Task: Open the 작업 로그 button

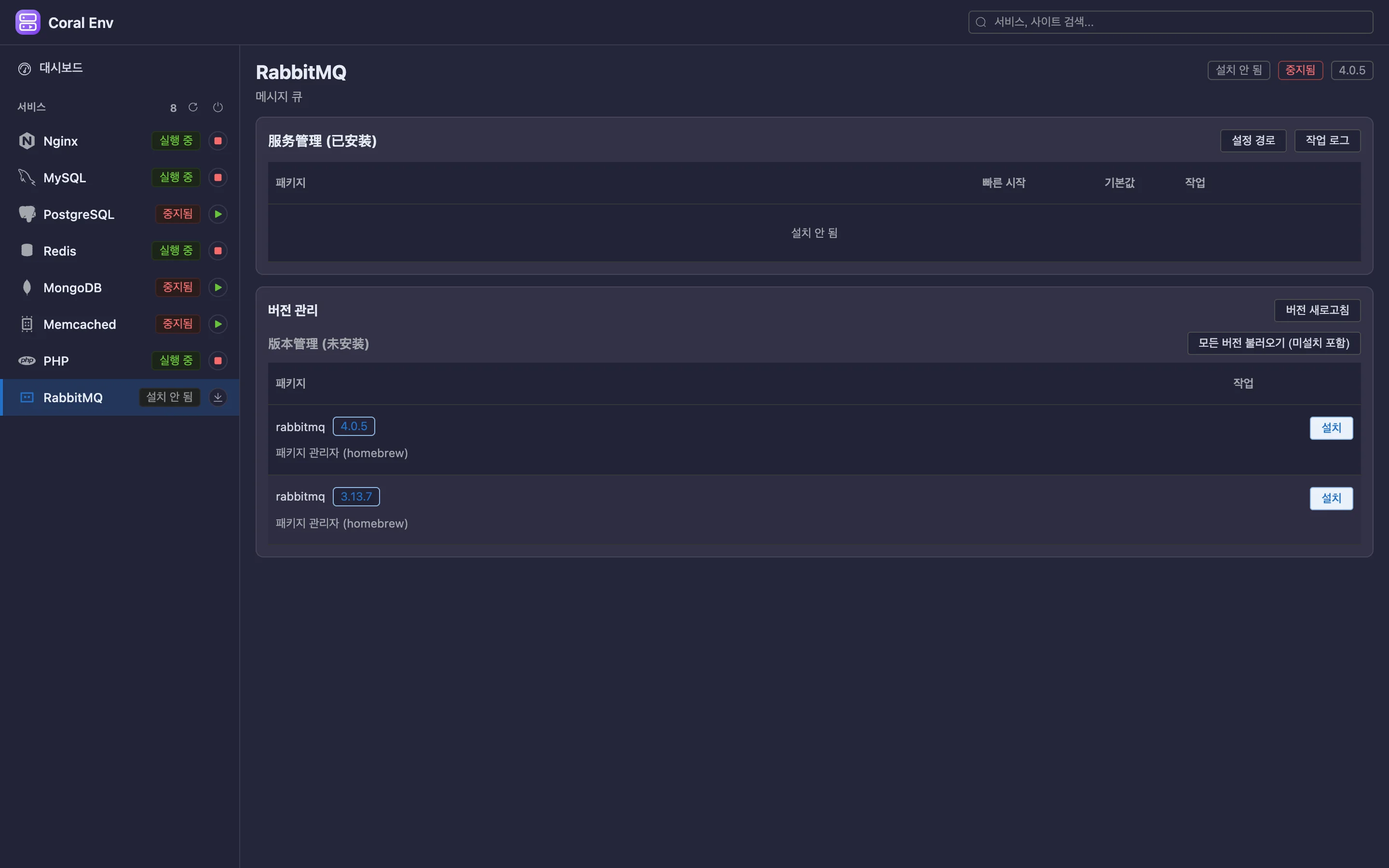Action: coord(1327,141)
